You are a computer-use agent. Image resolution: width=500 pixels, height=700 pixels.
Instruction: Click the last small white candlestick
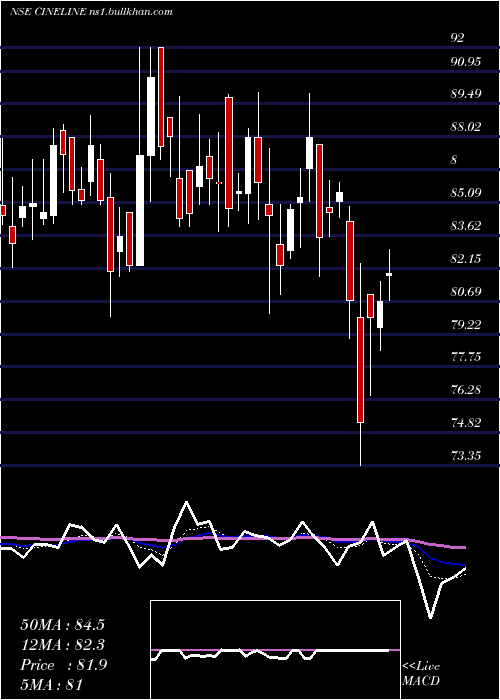[389, 275]
